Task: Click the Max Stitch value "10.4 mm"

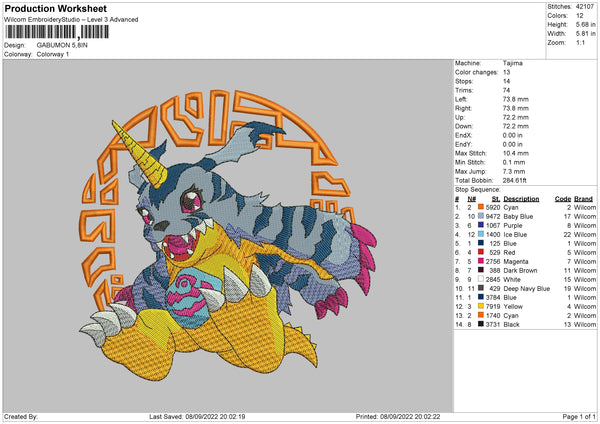Action: pos(515,153)
